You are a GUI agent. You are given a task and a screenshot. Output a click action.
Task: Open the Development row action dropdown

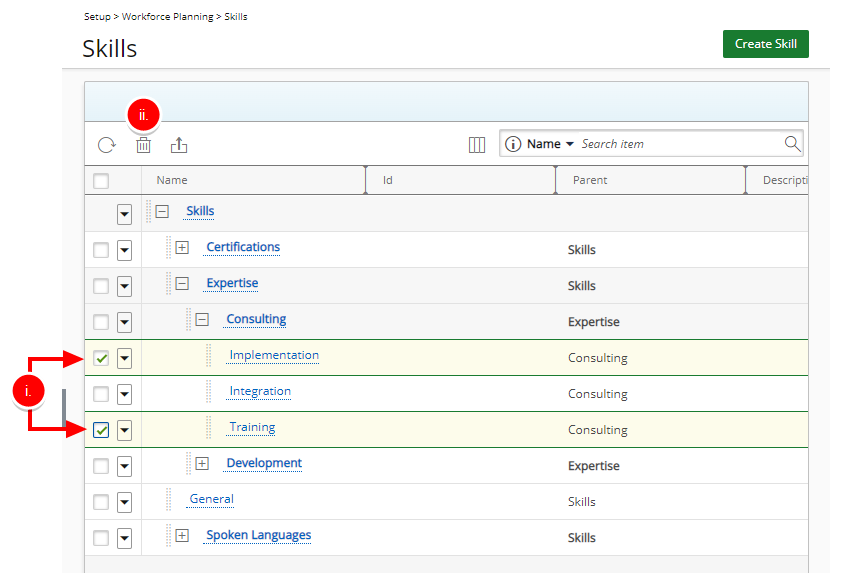(125, 466)
